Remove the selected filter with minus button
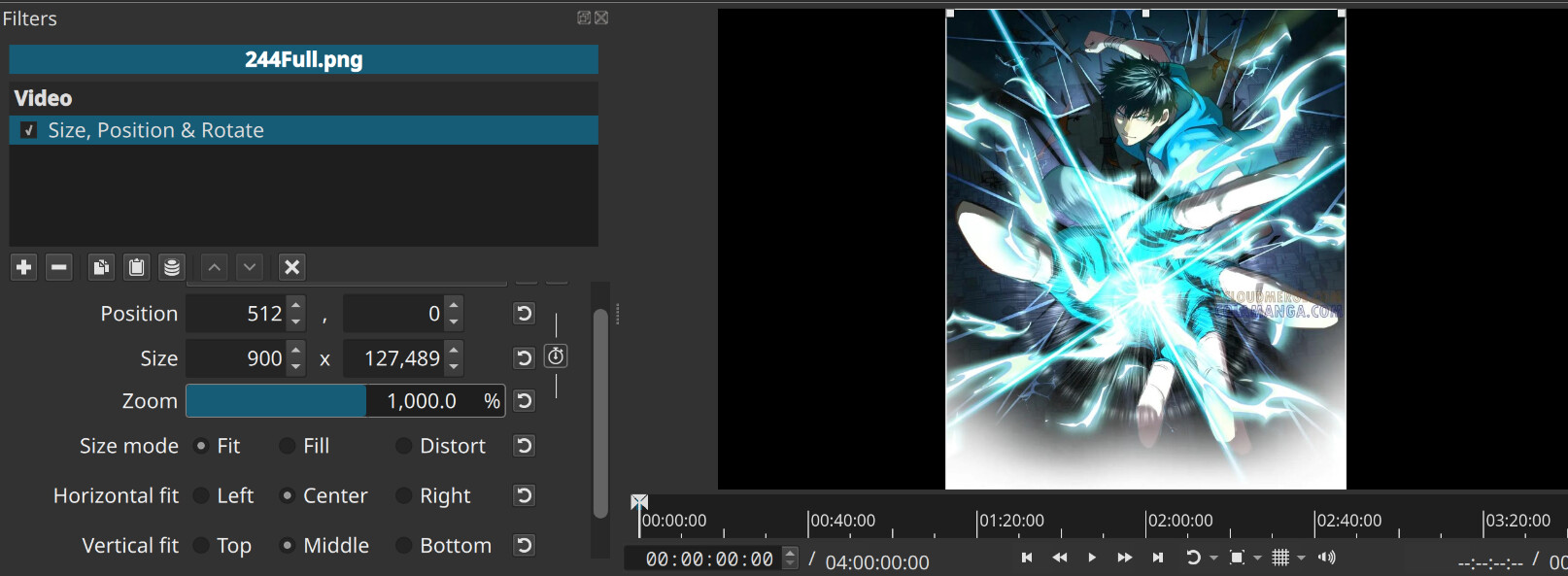Viewport: 1568px width, 576px height. pos(59,267)
